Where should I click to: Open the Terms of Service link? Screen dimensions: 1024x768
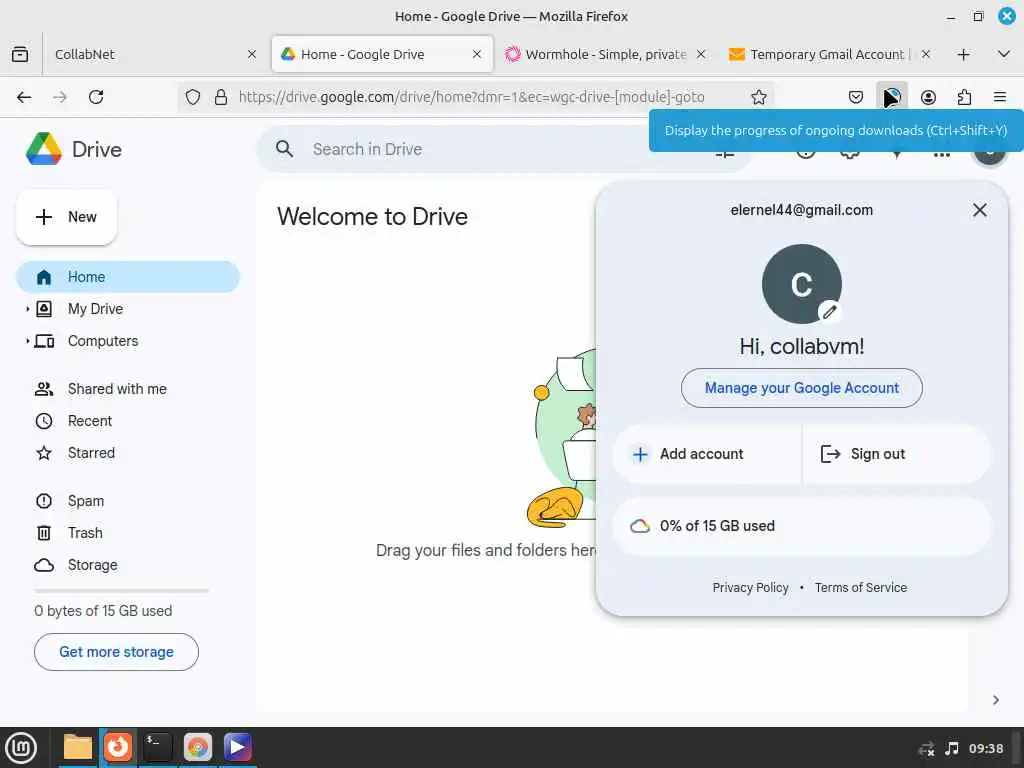pos(860,587)
